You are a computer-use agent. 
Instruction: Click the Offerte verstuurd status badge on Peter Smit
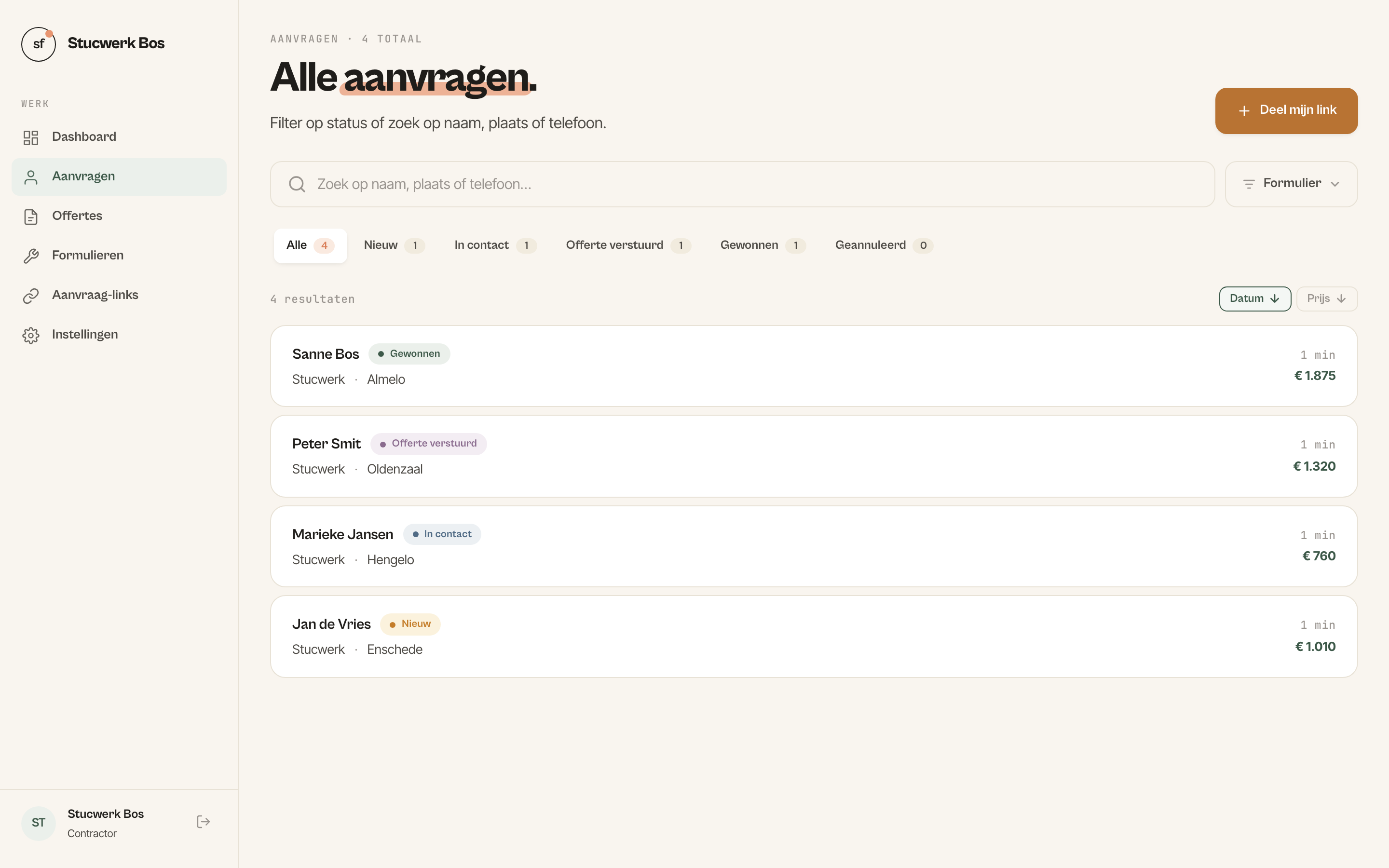coord(428,444)
